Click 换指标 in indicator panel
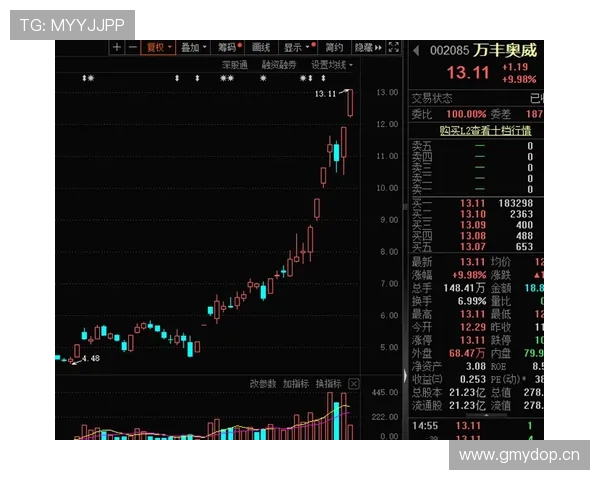 [x=329, y=384]
